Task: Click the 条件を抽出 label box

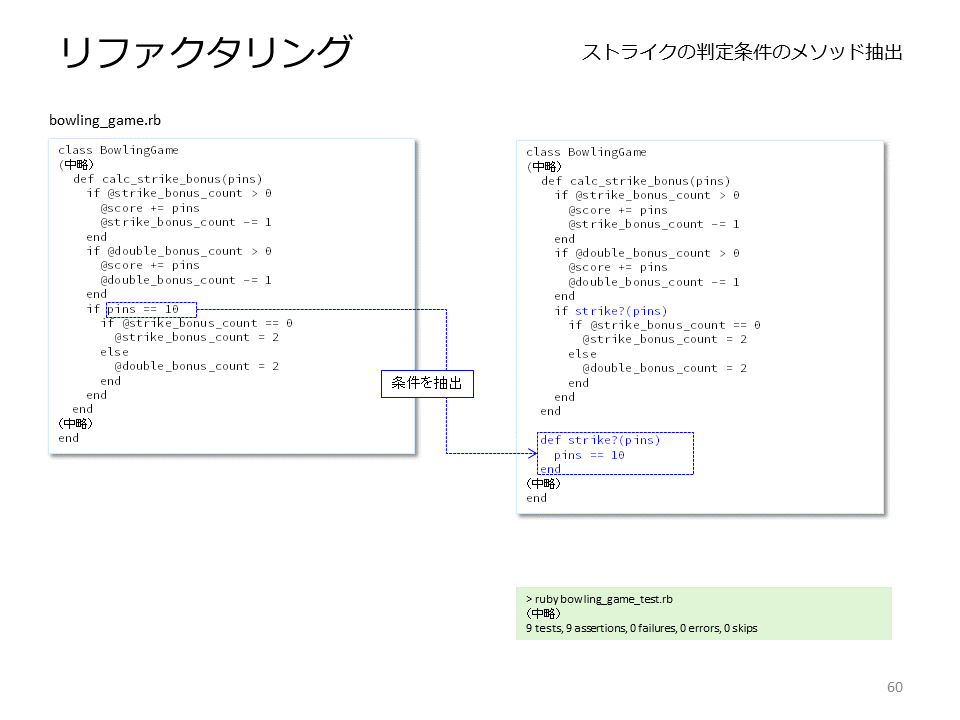Action: [427, 383]
